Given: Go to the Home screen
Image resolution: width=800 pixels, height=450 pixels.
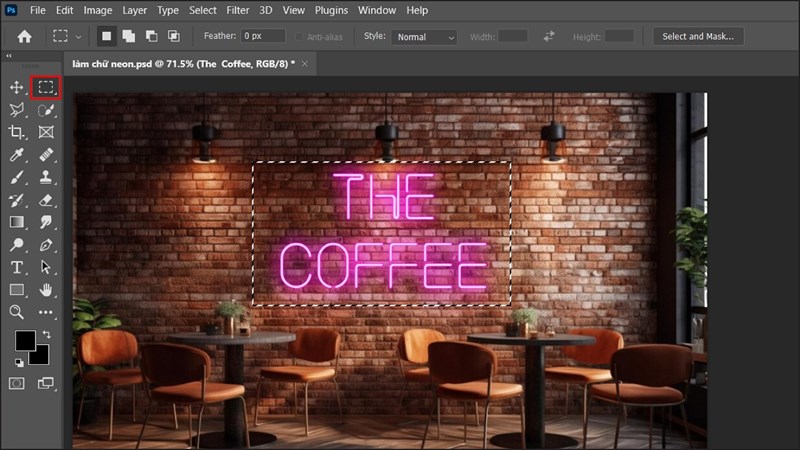Looking at the screenshot, I should [24, 36].
